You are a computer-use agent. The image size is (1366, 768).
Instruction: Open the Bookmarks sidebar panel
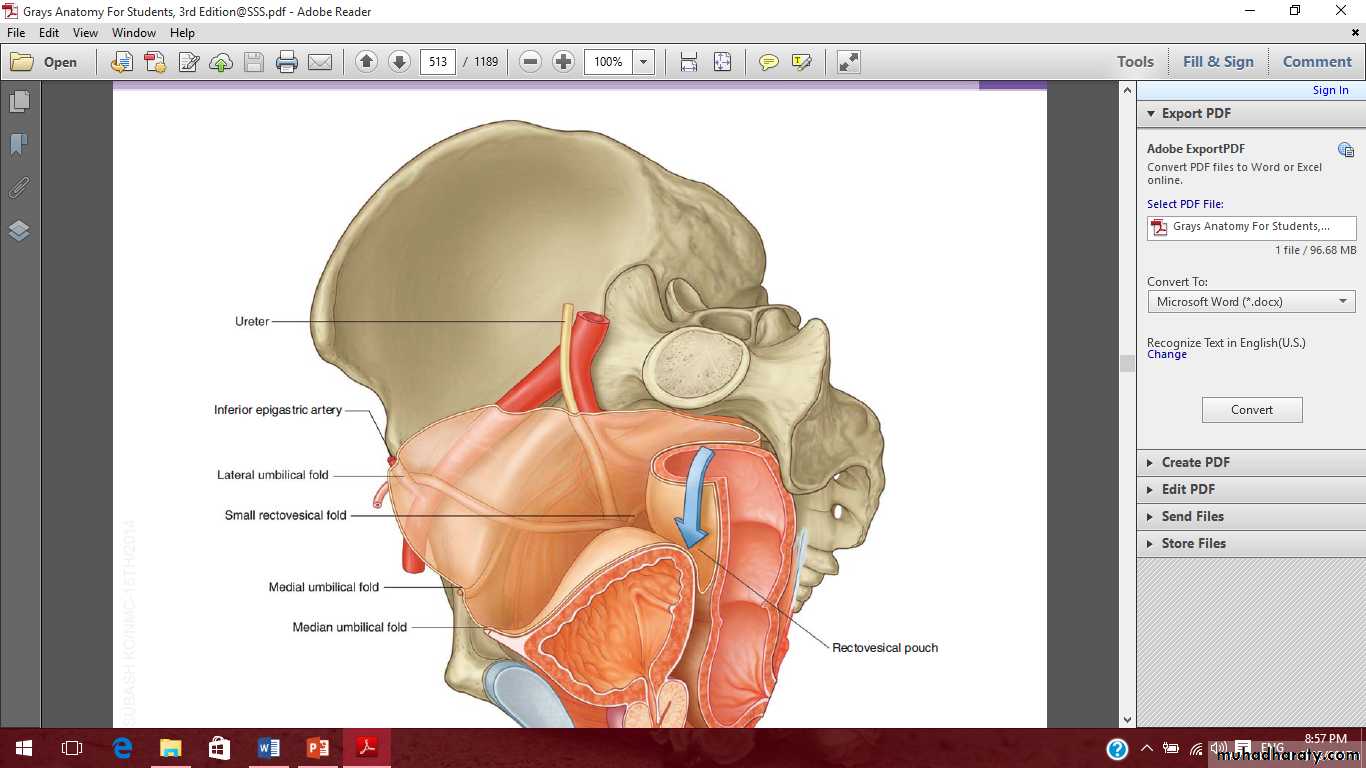(19, 145)
